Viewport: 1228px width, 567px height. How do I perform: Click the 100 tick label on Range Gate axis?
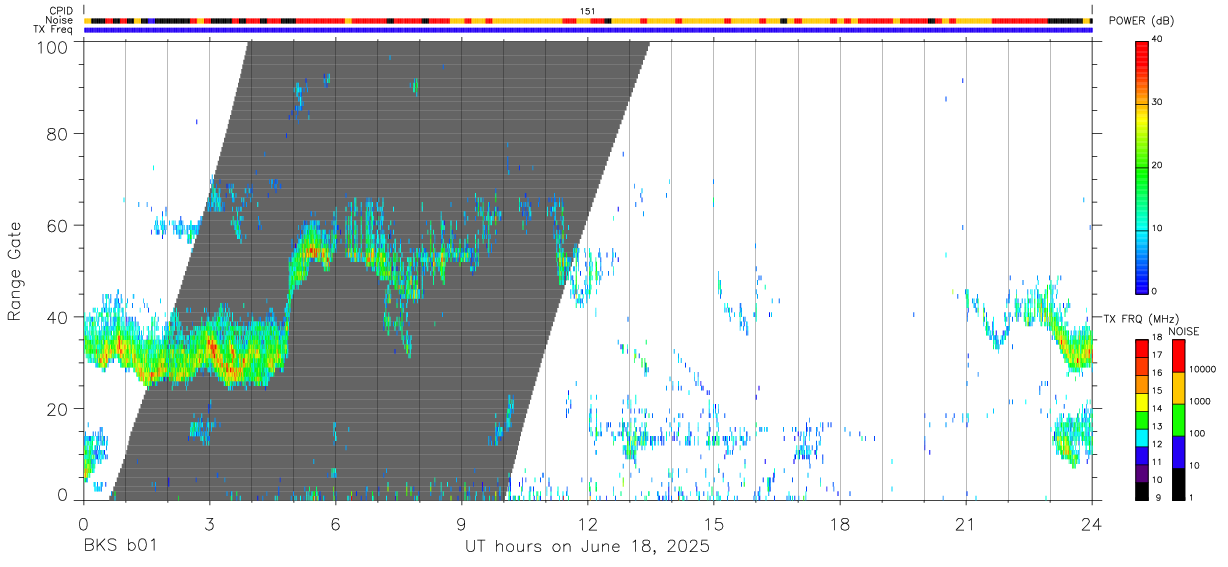[53, 47]
